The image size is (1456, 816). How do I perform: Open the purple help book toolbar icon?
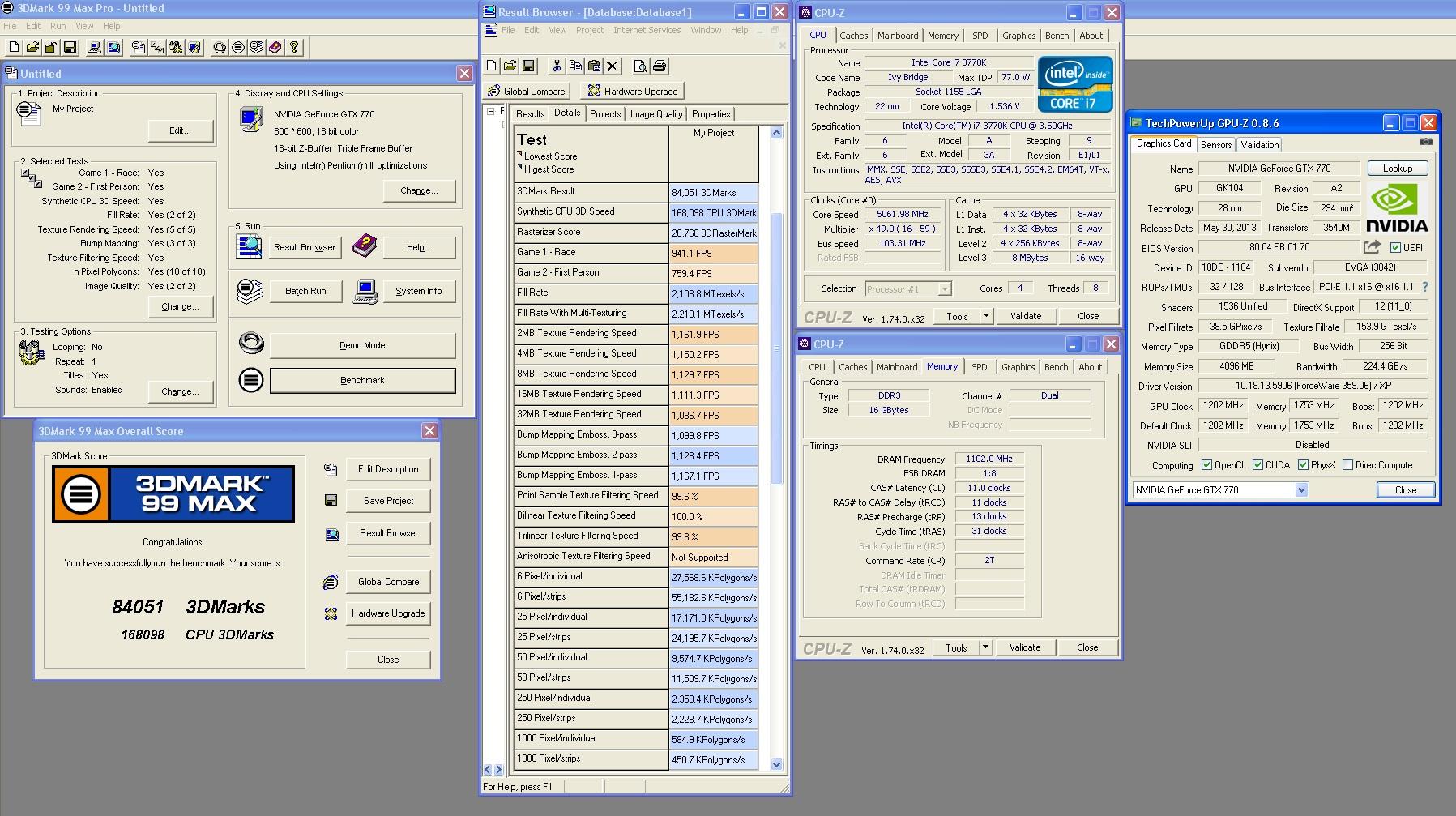[x=275, y=48]
